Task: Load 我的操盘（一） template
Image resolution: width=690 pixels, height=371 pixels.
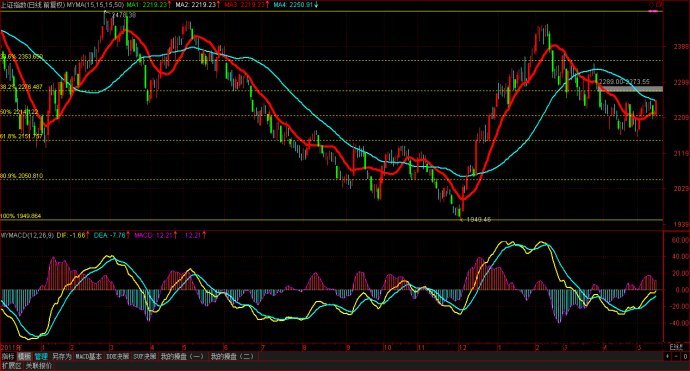Action: tap(182, 356)
